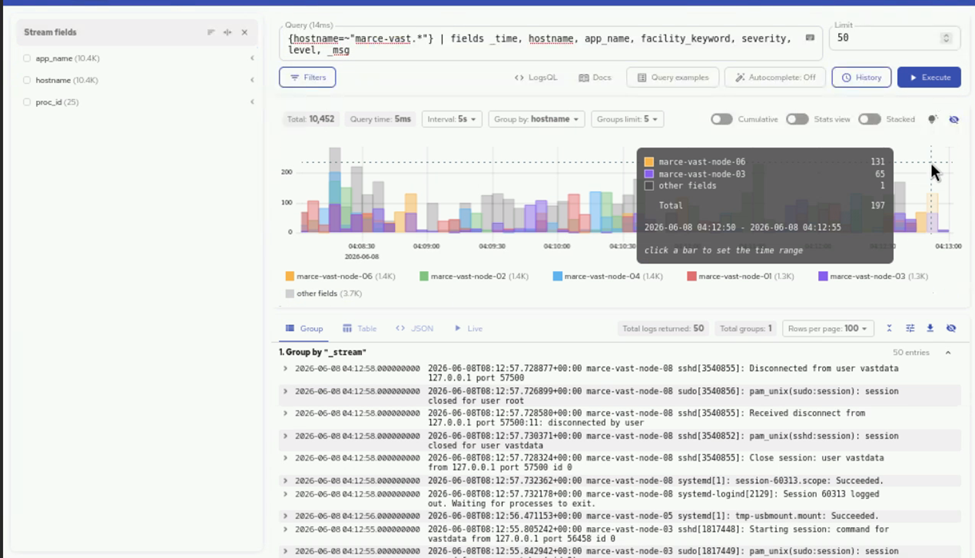Open the Docs link
975x558 pixels.
coord(595,78)
